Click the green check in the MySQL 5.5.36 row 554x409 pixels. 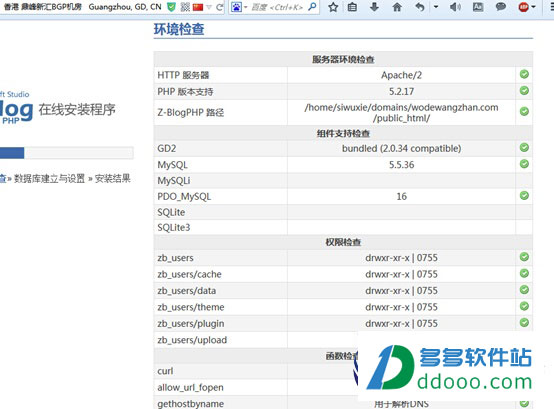(x=524, y=164)
